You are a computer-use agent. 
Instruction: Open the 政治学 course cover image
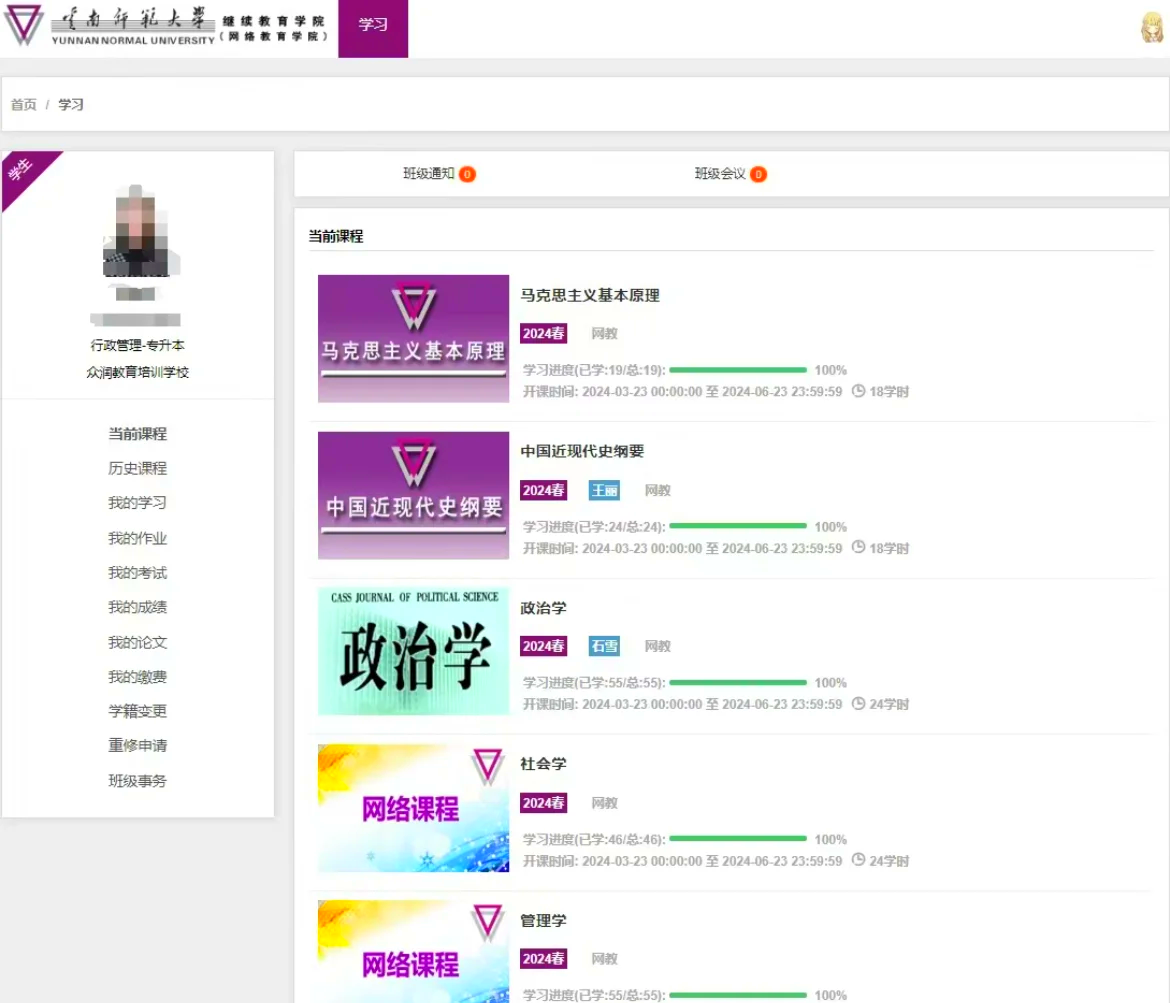(x=413, y=652)
